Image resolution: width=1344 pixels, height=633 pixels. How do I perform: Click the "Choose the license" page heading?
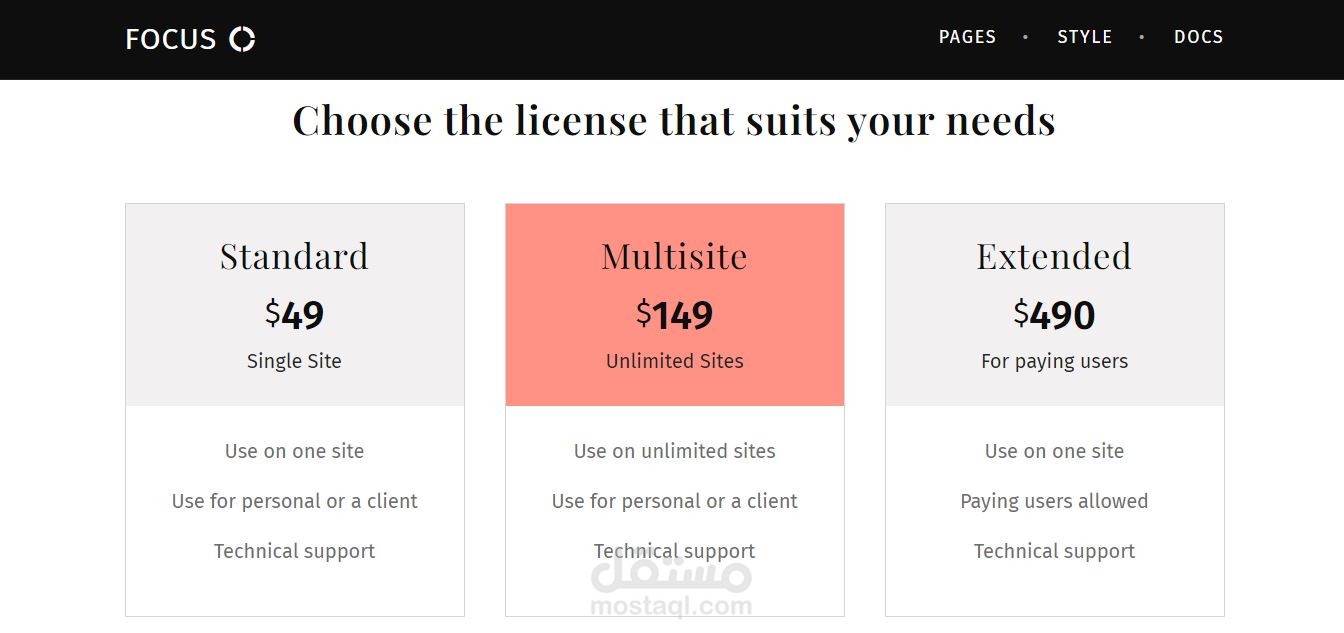[x=673, y=121]
